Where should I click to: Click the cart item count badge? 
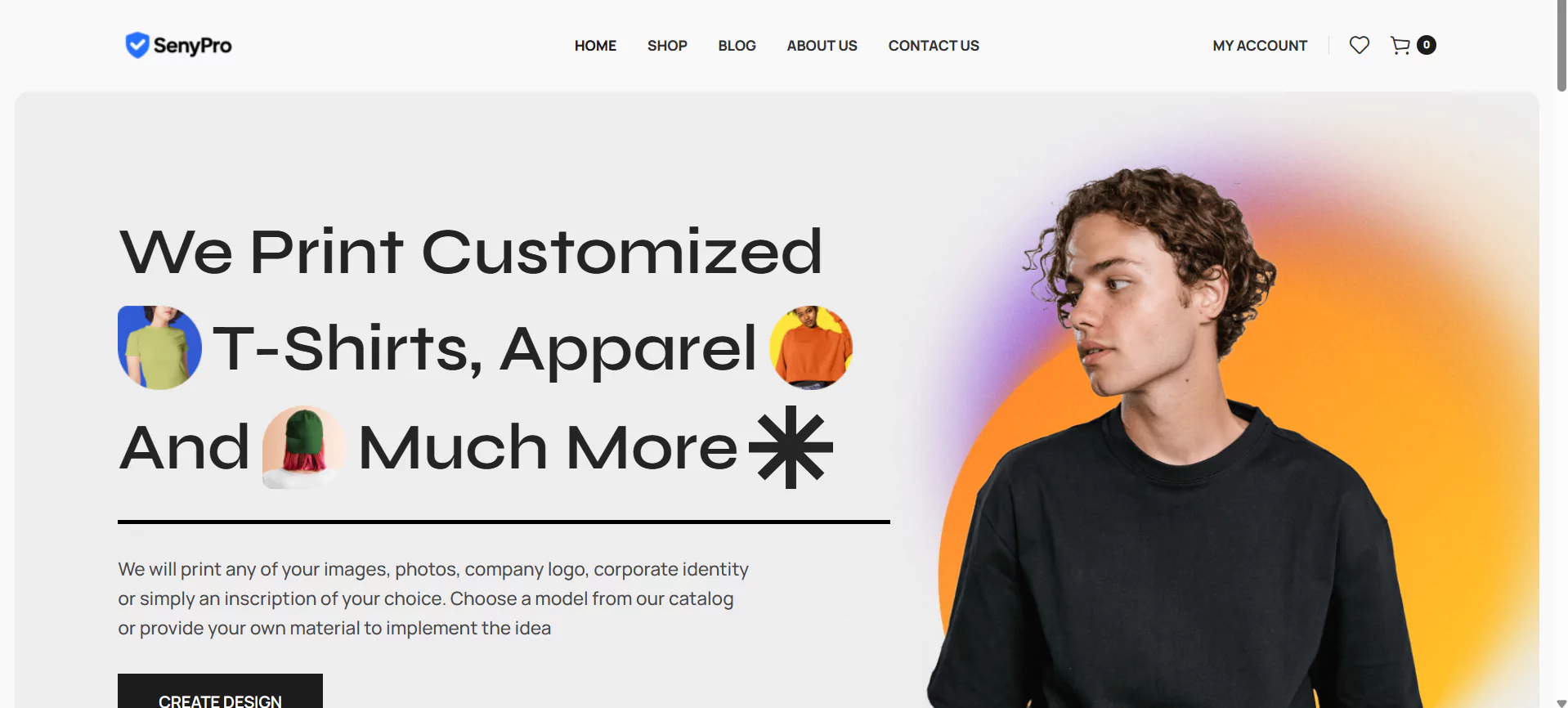[1427, 45]
